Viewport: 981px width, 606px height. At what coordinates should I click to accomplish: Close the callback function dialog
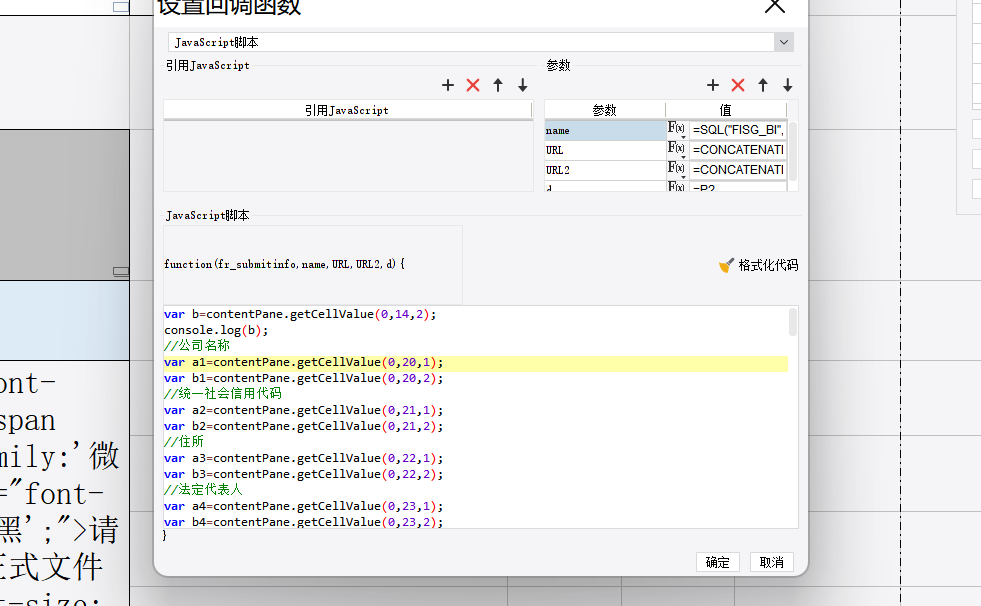(775, 6)
